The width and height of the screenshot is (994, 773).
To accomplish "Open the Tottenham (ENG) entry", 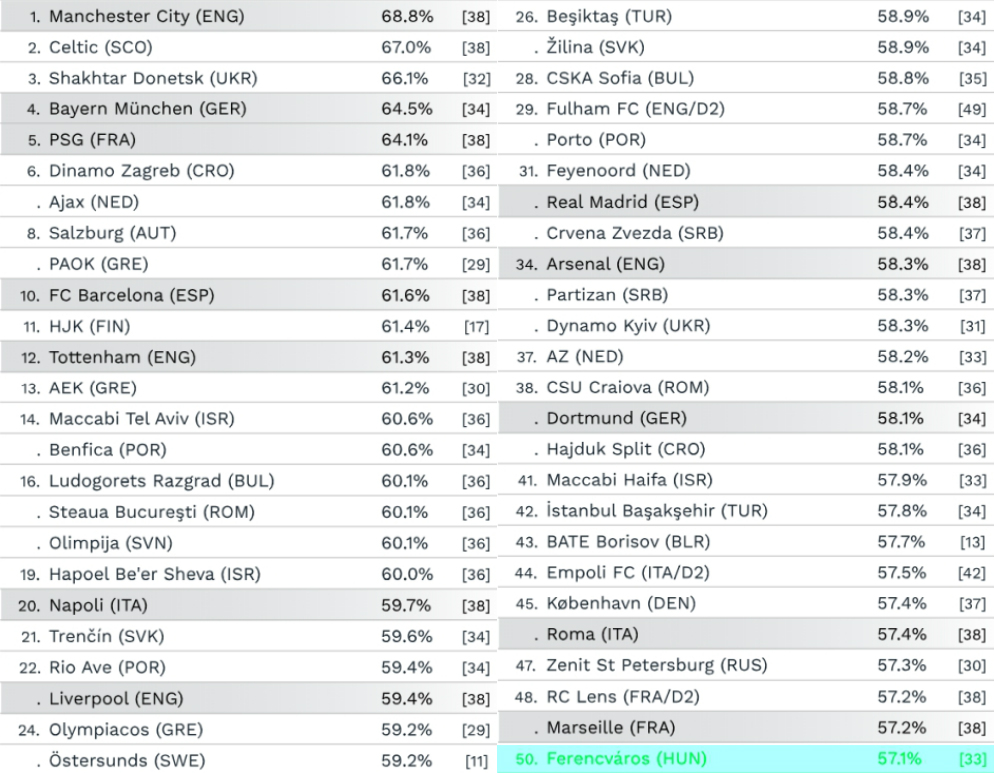I will [x=248, y=357].
